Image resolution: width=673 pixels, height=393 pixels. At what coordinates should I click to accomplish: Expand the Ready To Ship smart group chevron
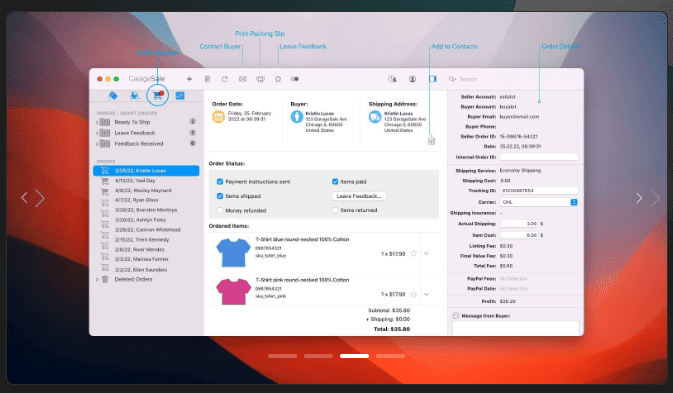pos(97,122)
